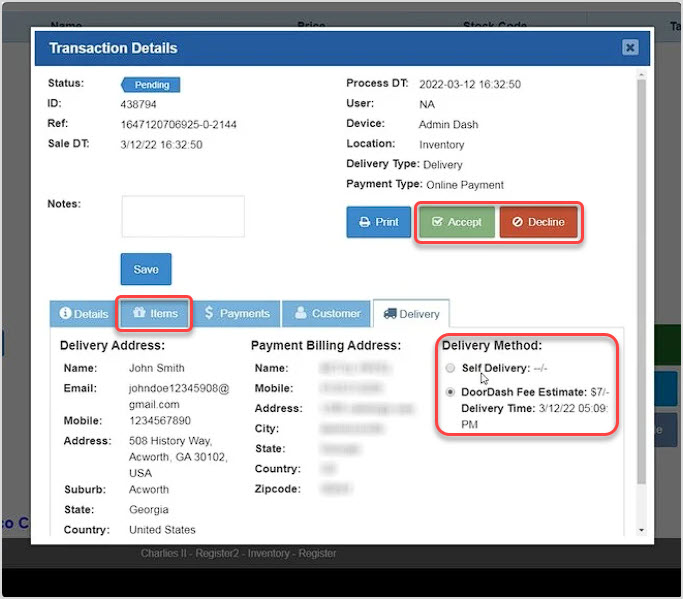Click the scroll up arrow of dialog
The height and width of the screenshot is (599, 683).
coord(641,74)
